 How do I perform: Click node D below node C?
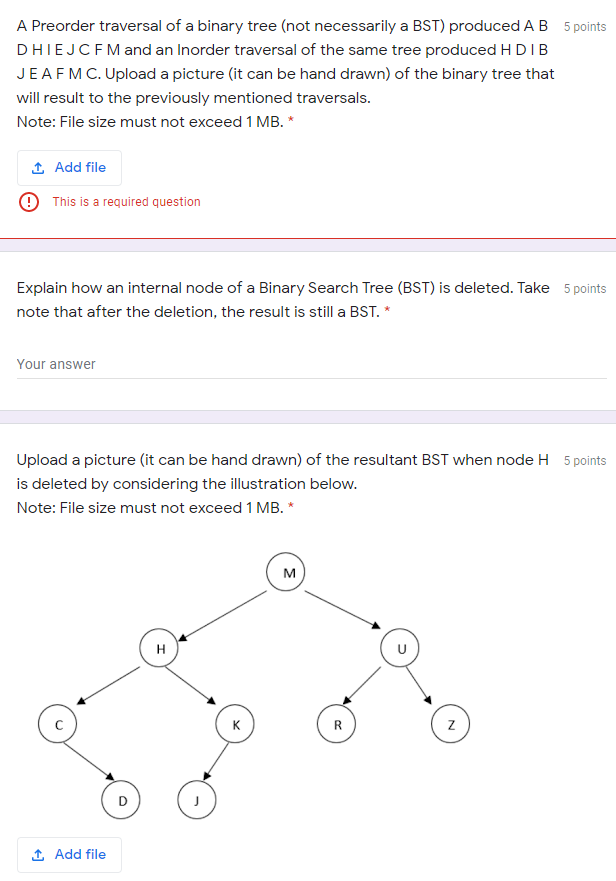point(121,799)
